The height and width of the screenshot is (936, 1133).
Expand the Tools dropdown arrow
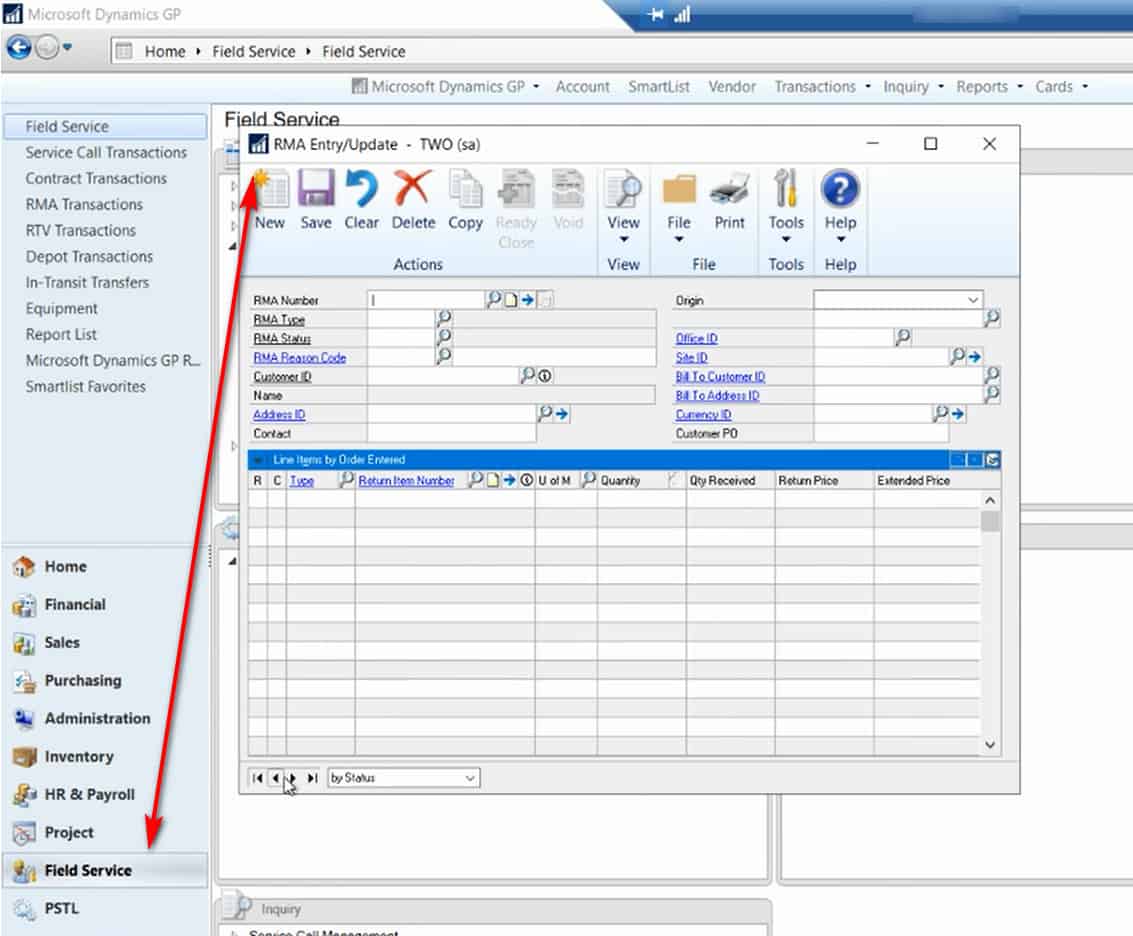(x=785, y=239)
